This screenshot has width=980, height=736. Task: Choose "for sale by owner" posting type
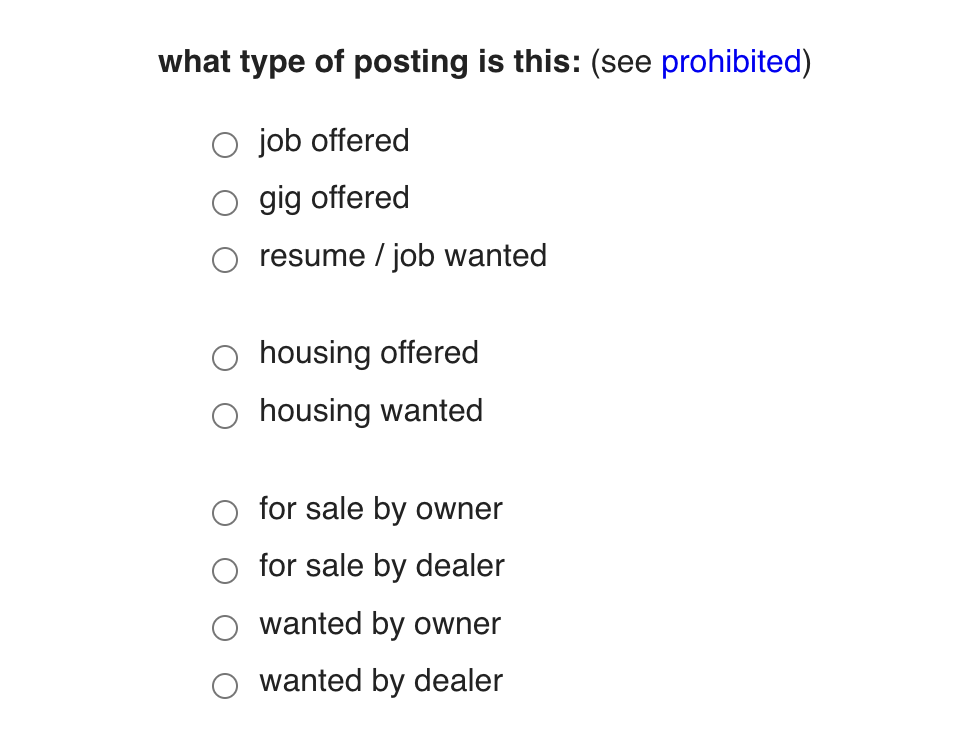click(x=224, y=512)
